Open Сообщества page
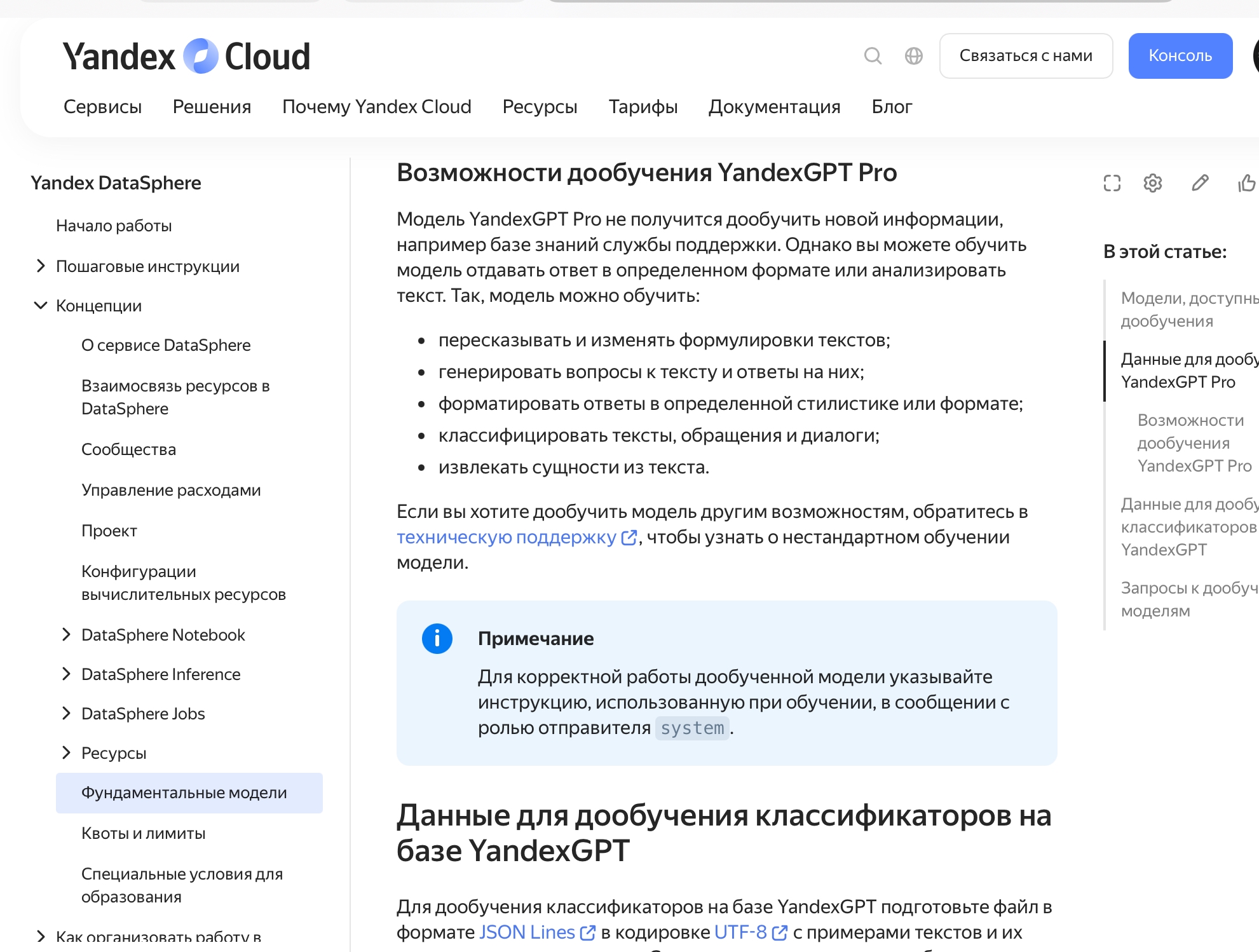The image size is (1259, 952). (128, 449)
